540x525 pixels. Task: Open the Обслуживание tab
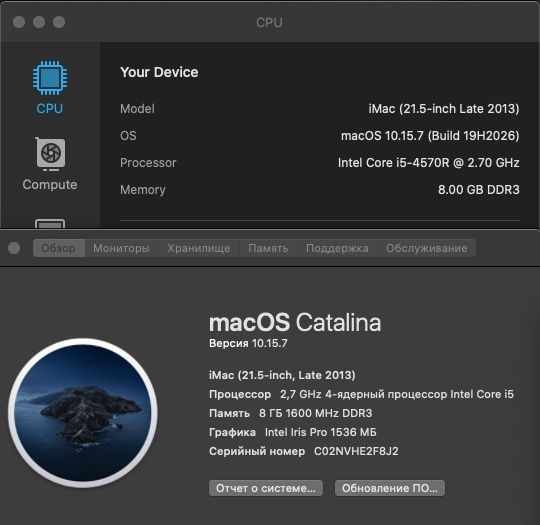coord(427,248)
